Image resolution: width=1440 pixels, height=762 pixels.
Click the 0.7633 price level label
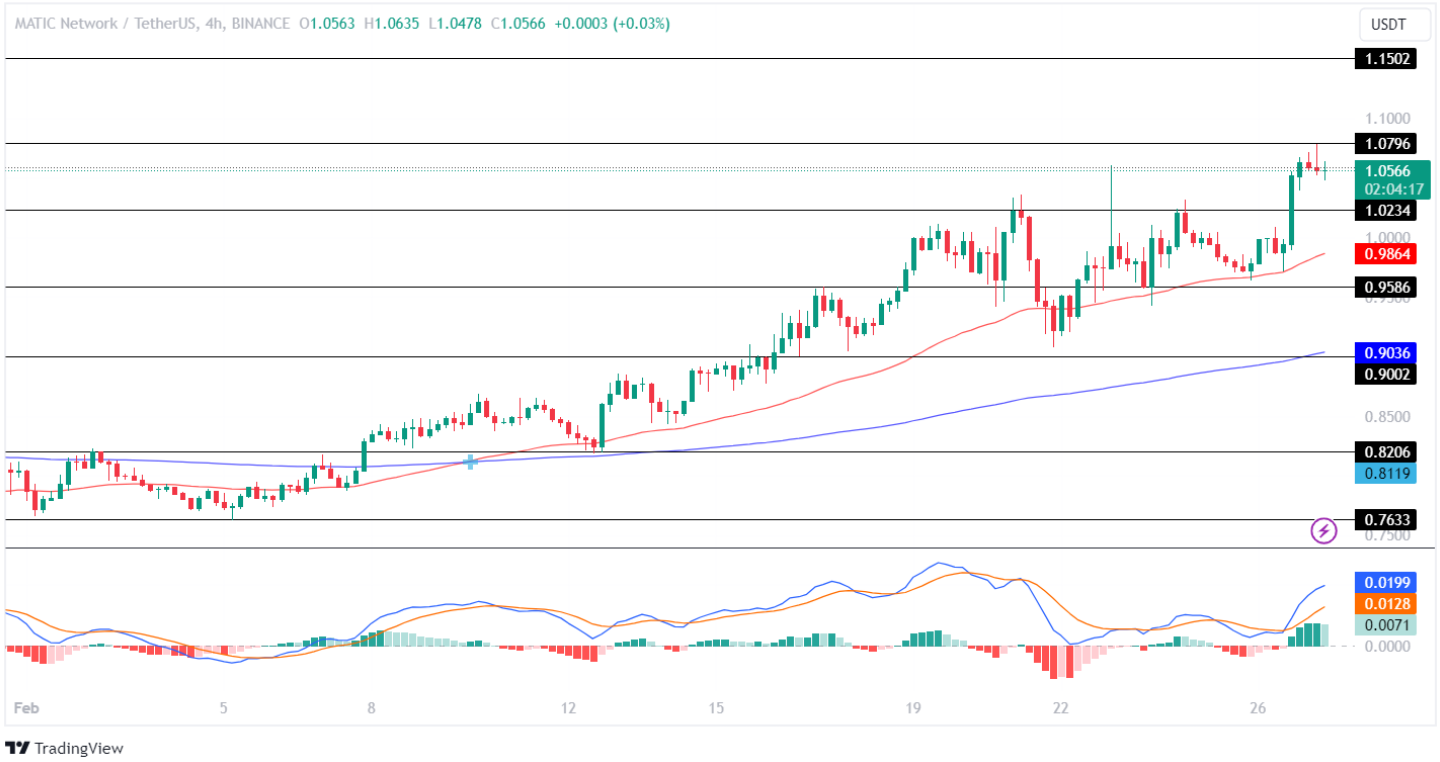(1385, 520)
